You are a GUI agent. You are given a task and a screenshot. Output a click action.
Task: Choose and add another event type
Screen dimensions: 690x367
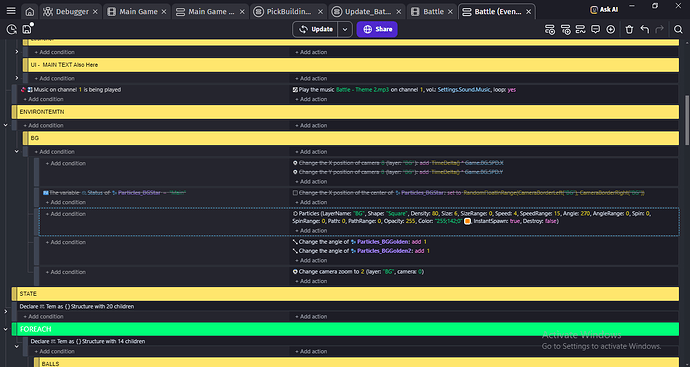[610, 29]
